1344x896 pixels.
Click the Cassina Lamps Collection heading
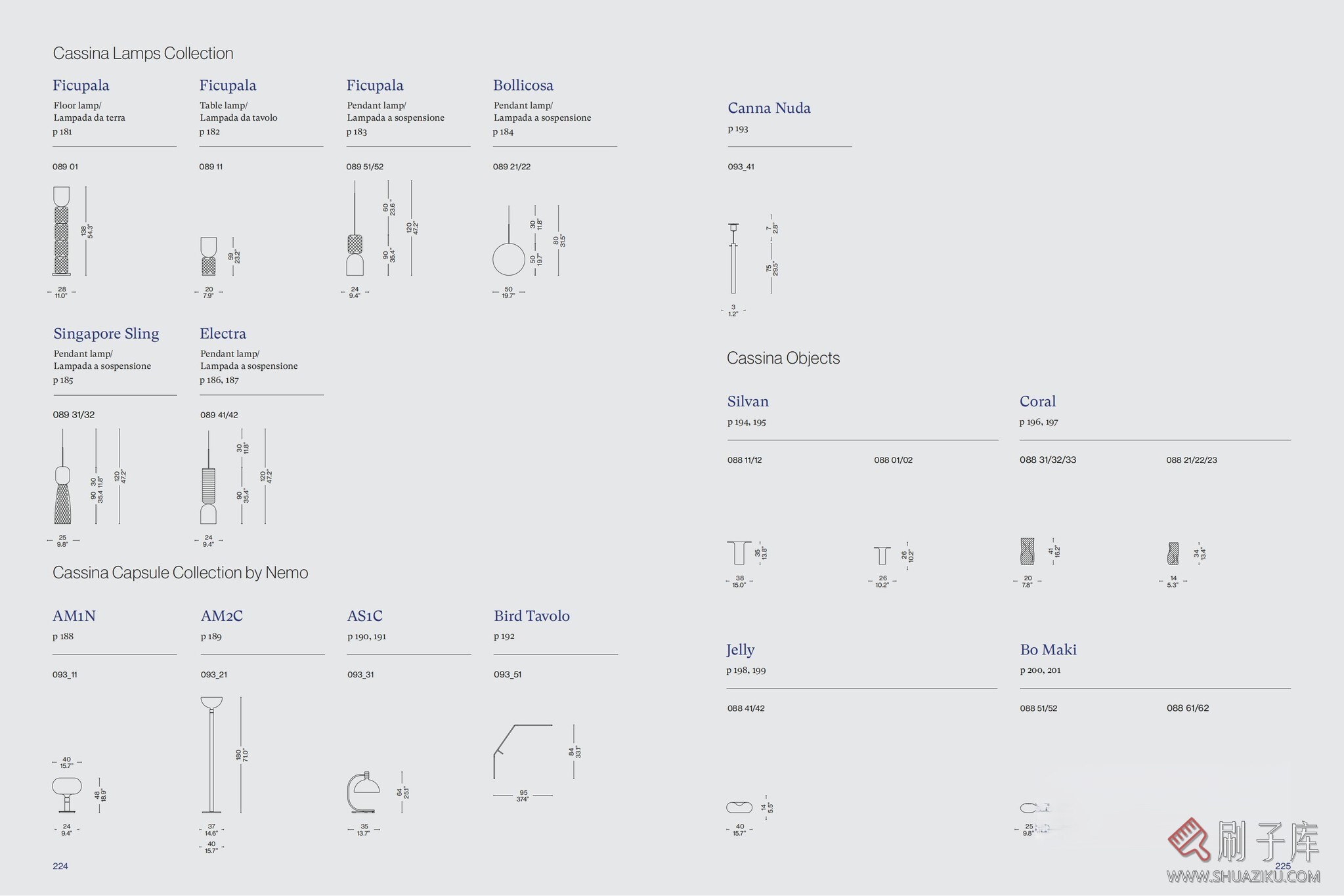pos(143,53)
